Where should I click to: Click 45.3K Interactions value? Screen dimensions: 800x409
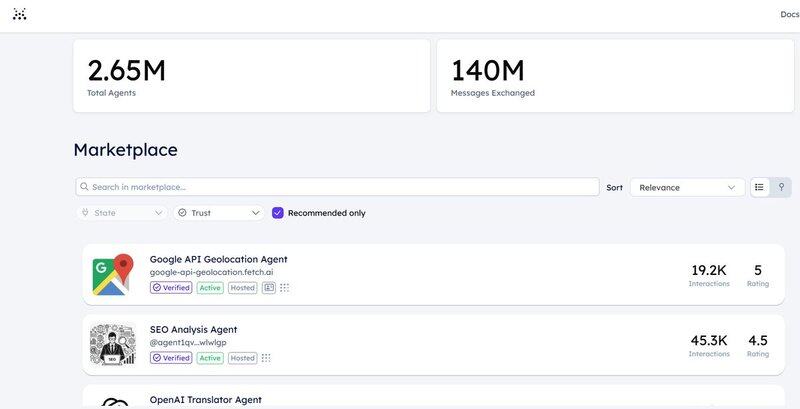click(x=709, y=340)
